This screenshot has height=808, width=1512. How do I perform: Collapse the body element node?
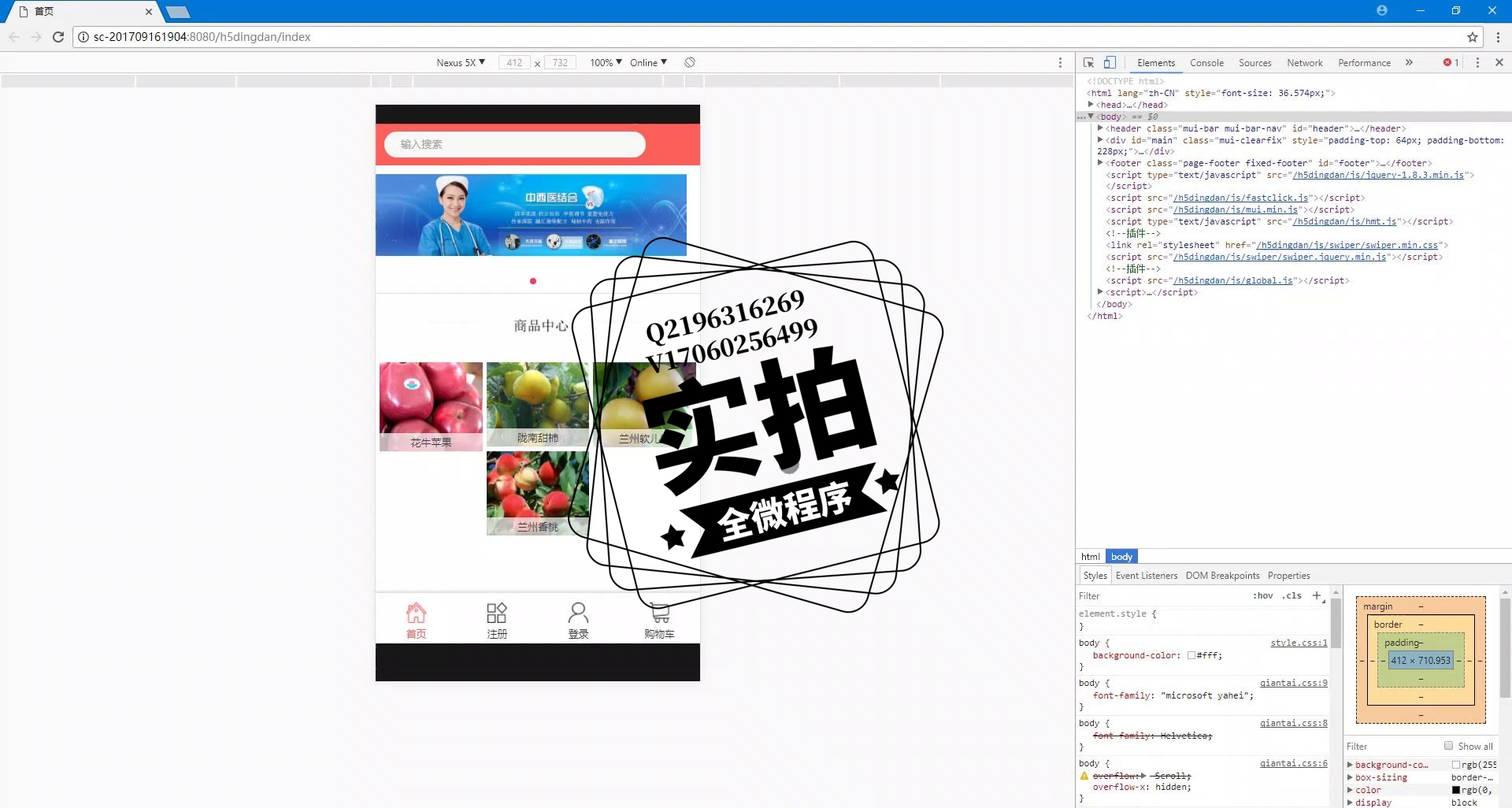click(x=1091, y=116)
